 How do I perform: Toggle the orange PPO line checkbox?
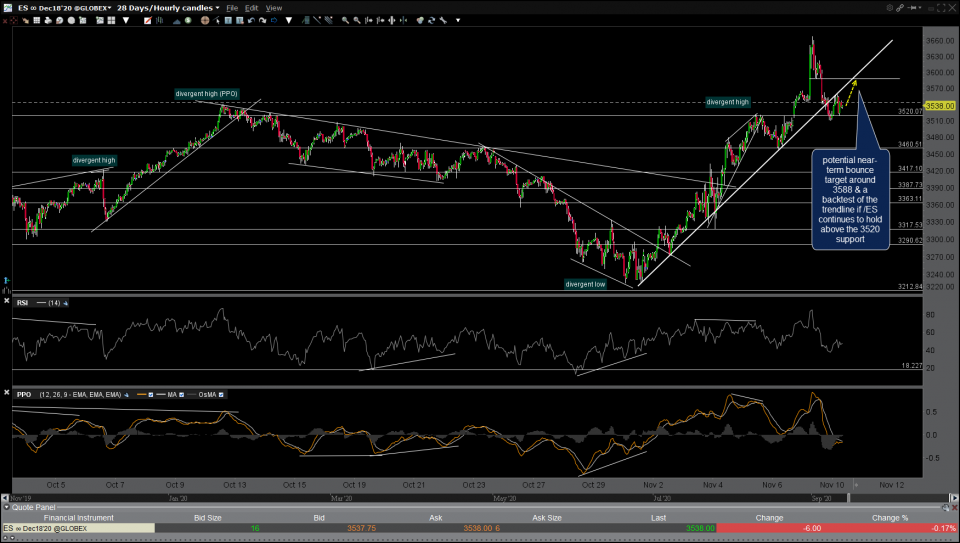point(151,395)
